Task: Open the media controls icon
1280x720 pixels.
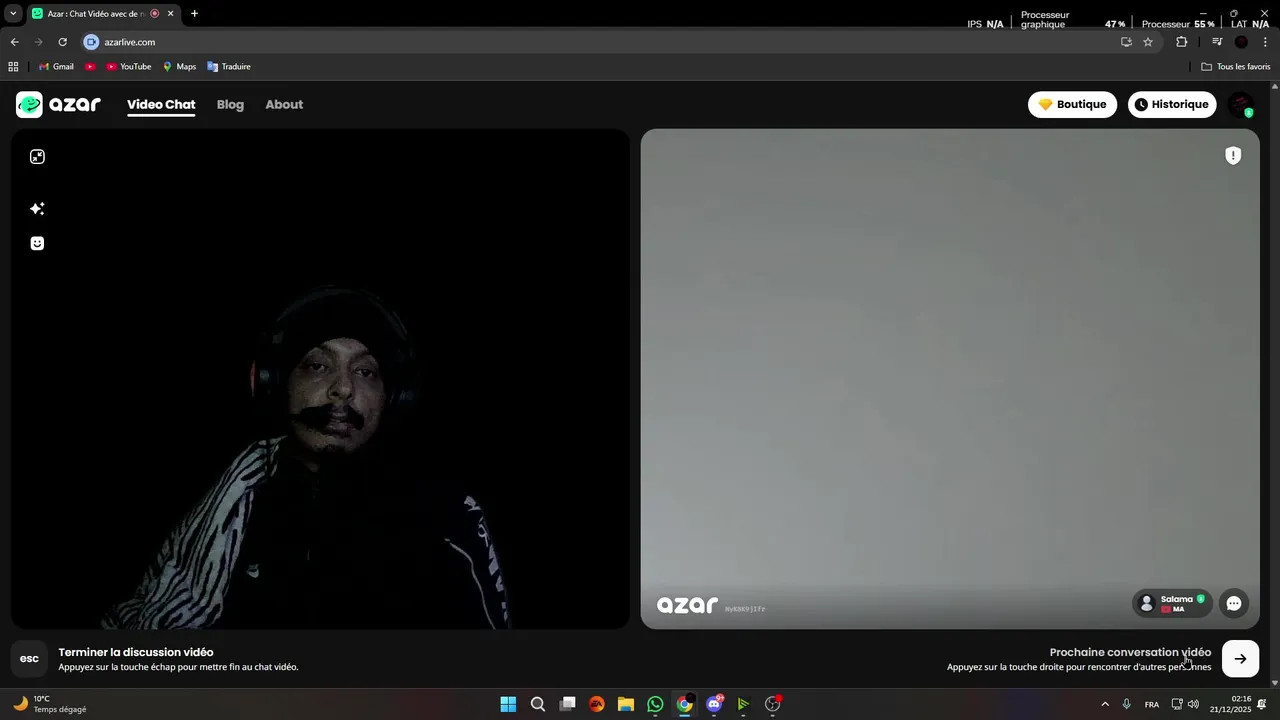Action: 1217,42
